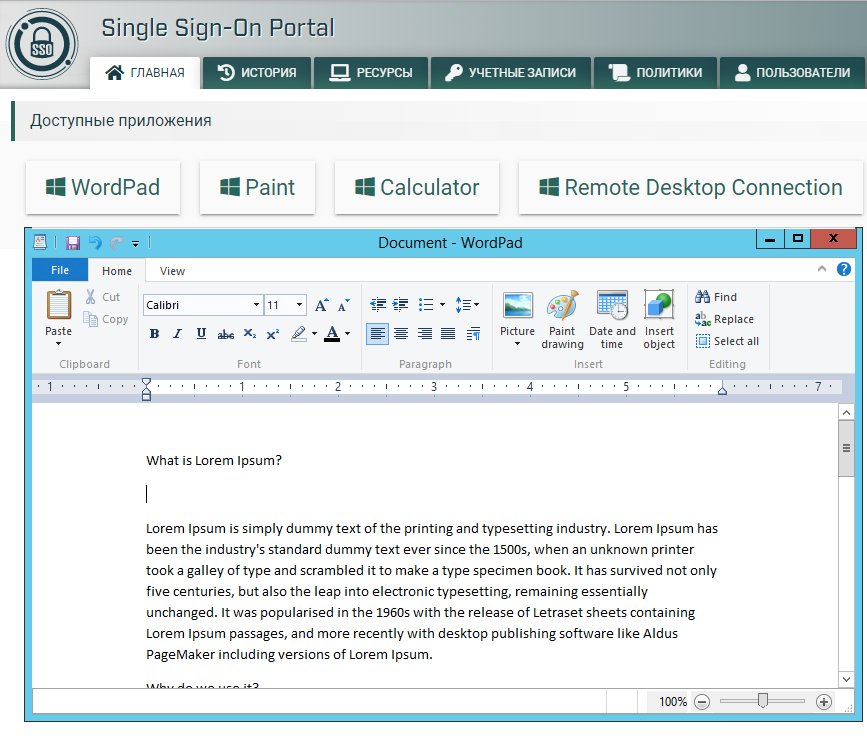Click the Save icon in quick access toolbar
The height and width of the screenshot is (748, 867).
[x=72, y=242]
